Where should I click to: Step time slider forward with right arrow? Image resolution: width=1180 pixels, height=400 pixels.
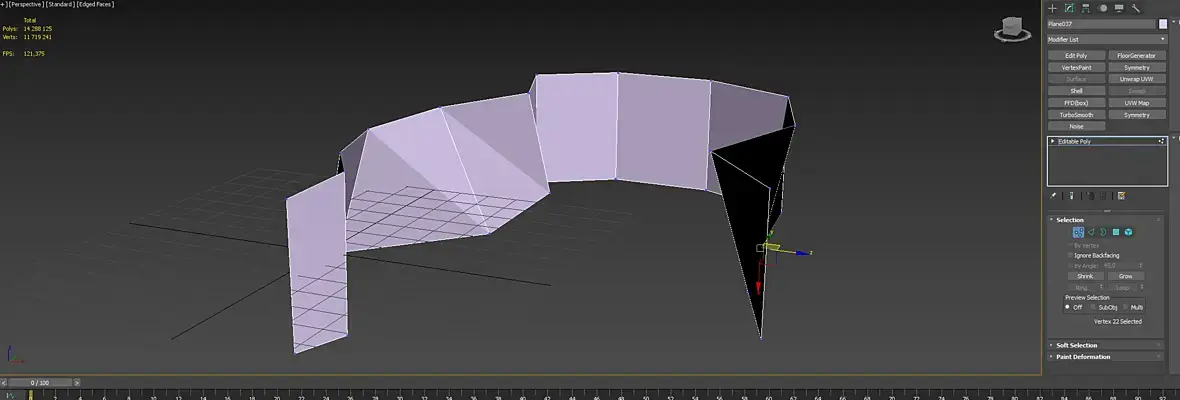coord(76,383)
